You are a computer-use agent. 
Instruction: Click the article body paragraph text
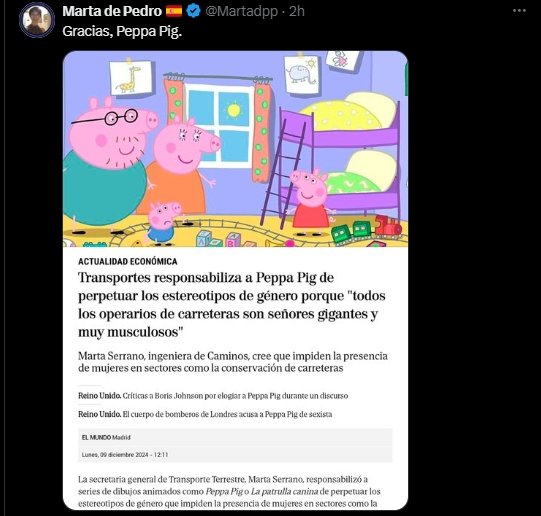click(x=229, y=492)
